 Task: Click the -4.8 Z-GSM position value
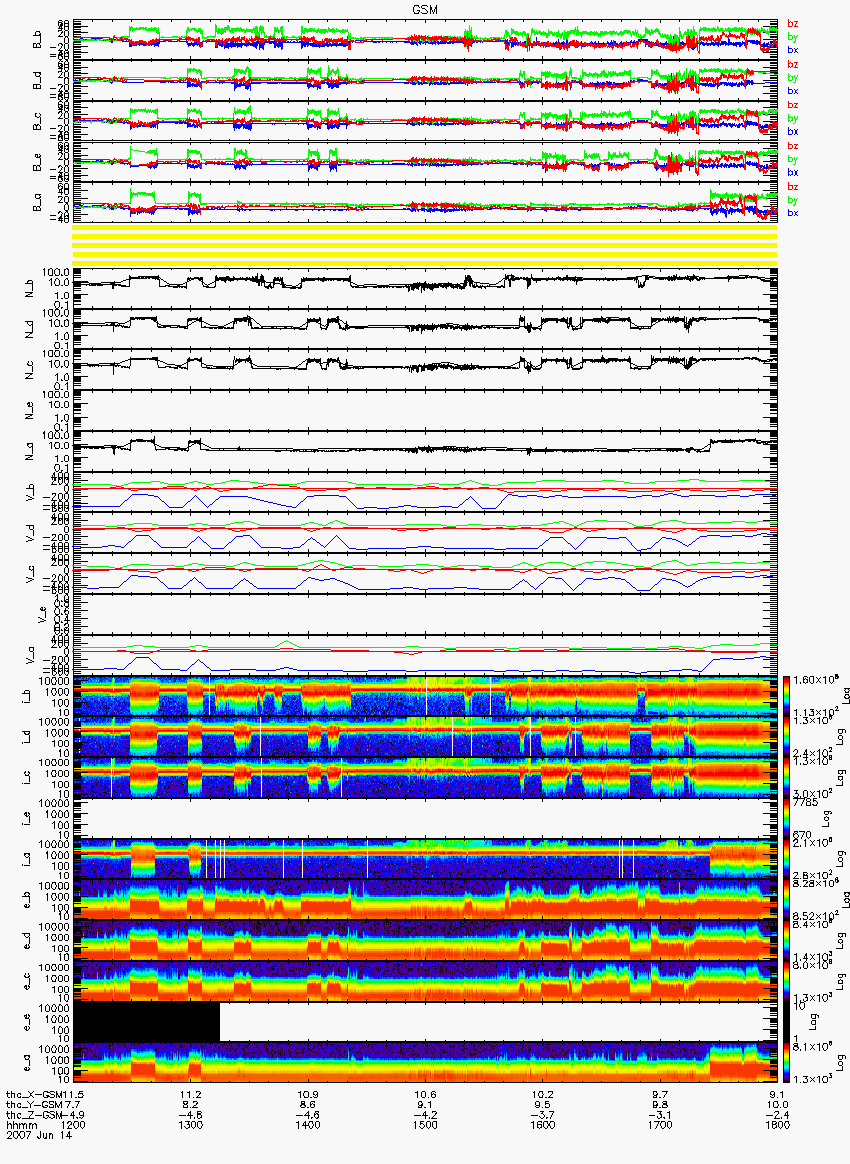192,1115
